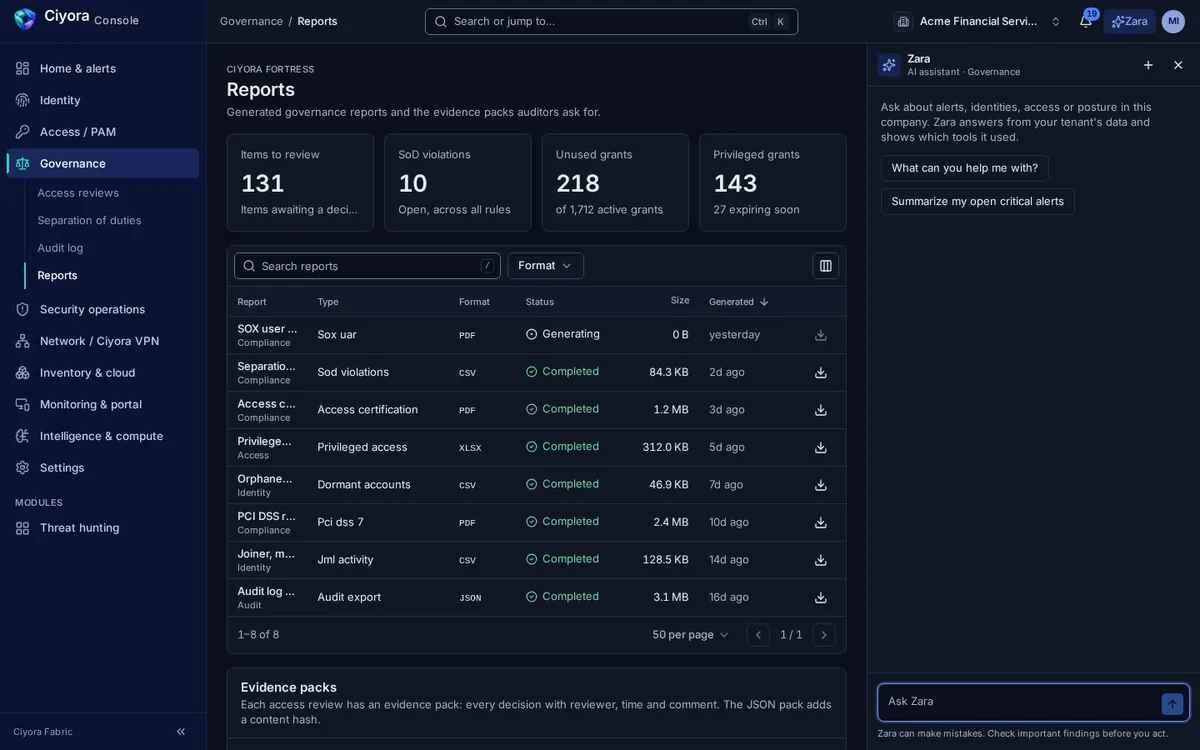Screen dimensions: 1200x750
Task: Toggle the Zara assistant button in header
Action: pyautogui.click(x=1129, y=21)
